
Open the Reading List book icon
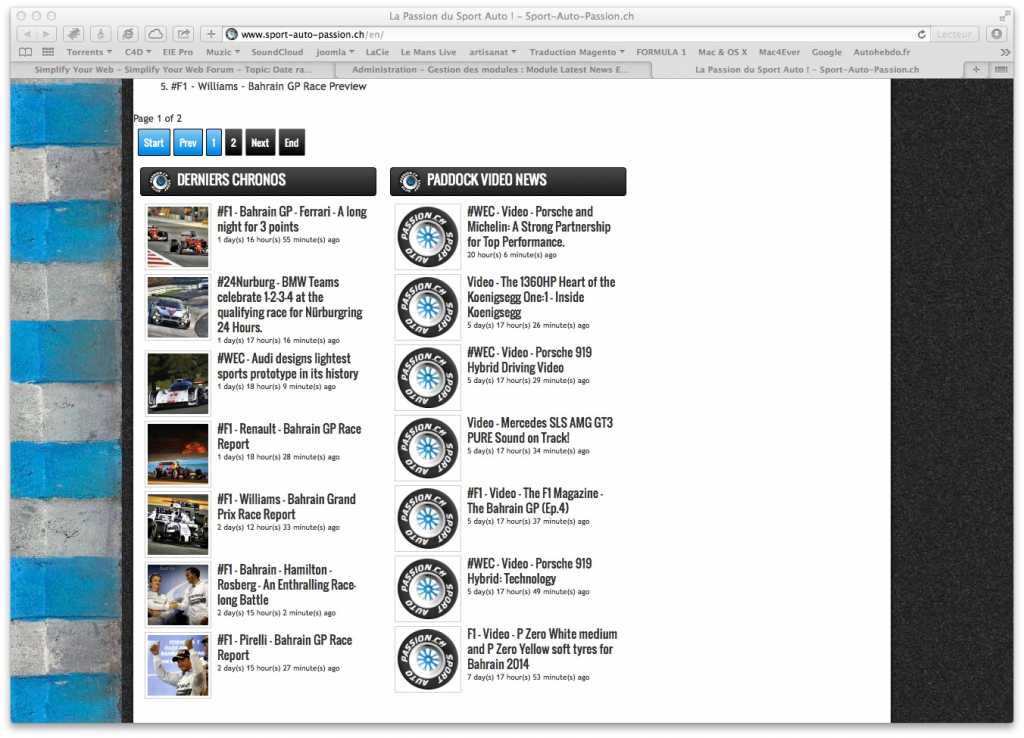click(25, 52)
